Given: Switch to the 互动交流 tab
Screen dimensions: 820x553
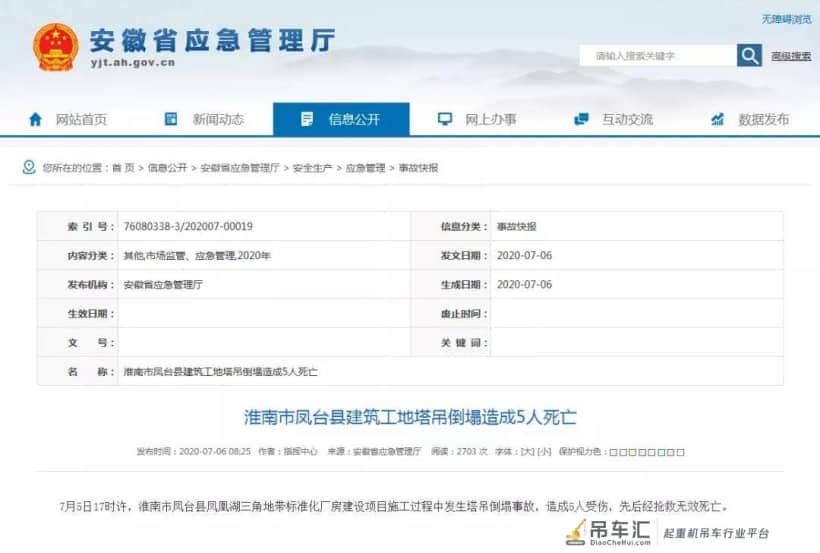Looking at the screenshot, I should click(614, 120).
